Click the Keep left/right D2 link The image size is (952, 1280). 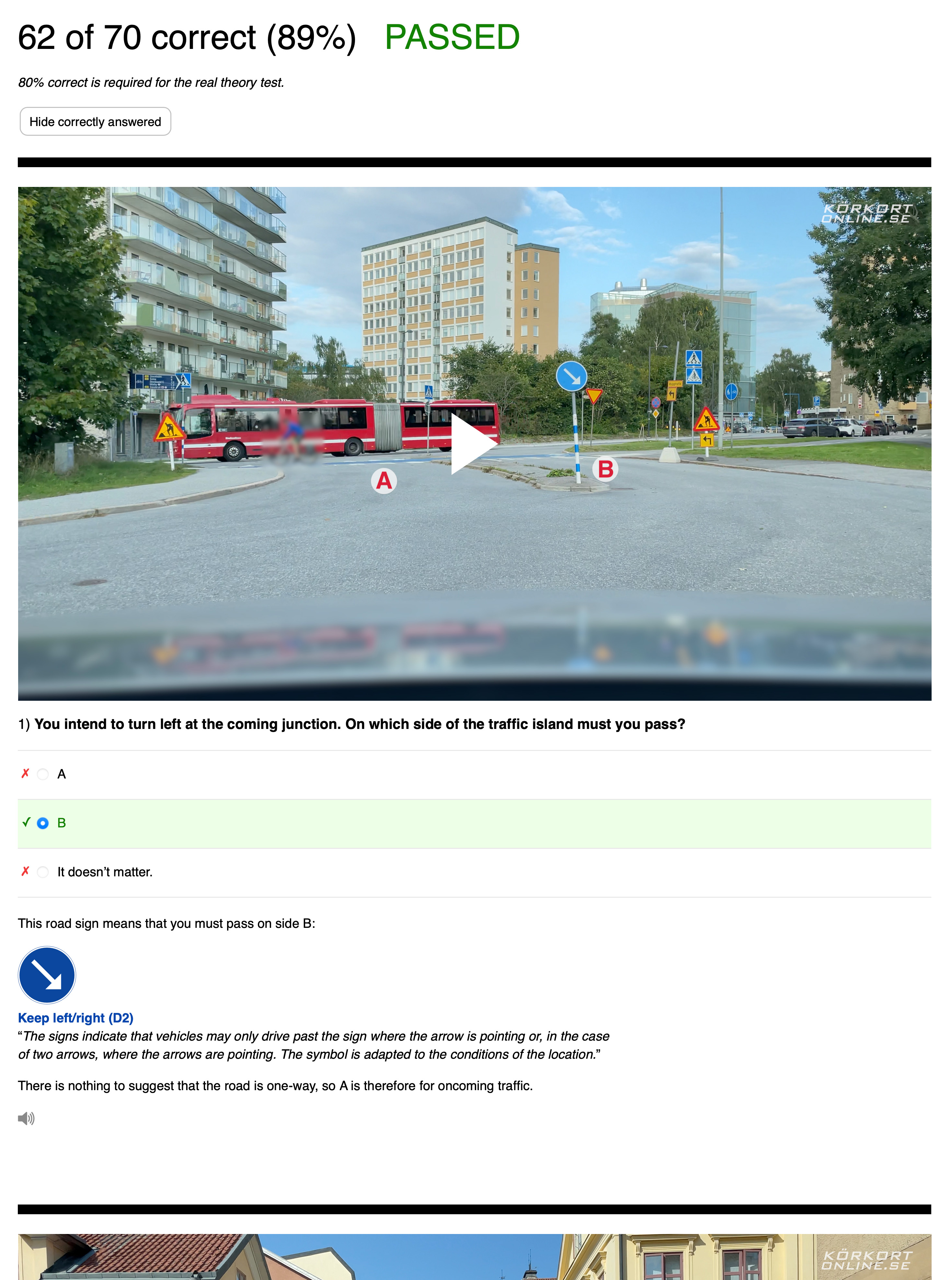[75, 1018]
